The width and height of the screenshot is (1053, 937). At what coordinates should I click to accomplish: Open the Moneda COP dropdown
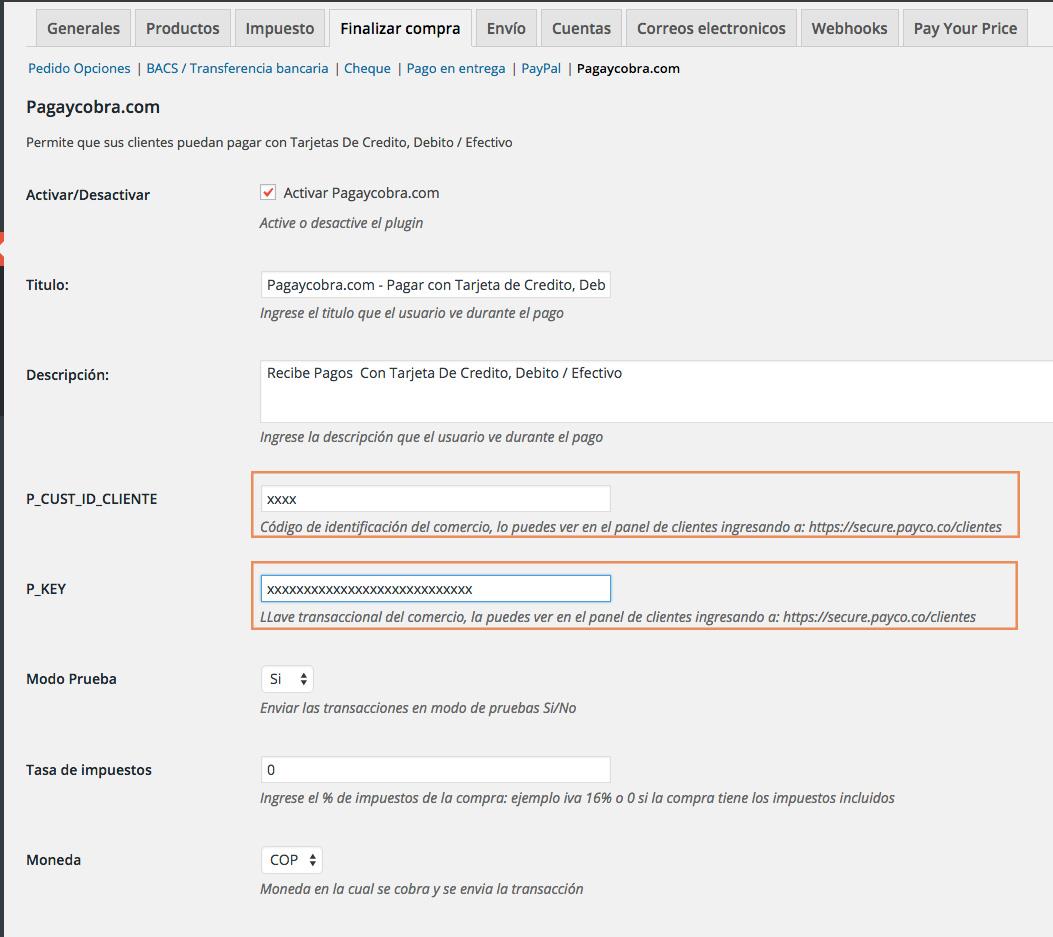292,860
